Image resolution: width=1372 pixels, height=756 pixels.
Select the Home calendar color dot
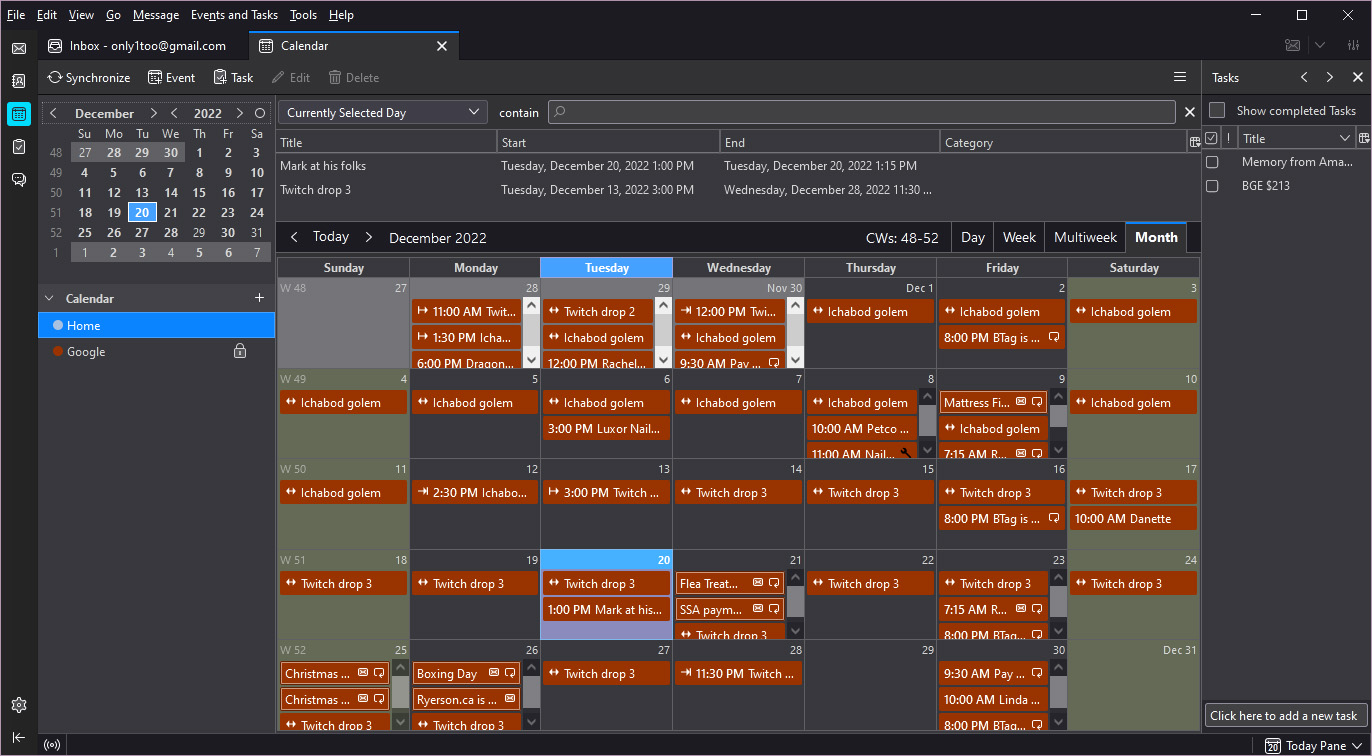pyautogui.click(x=58, y=325)
